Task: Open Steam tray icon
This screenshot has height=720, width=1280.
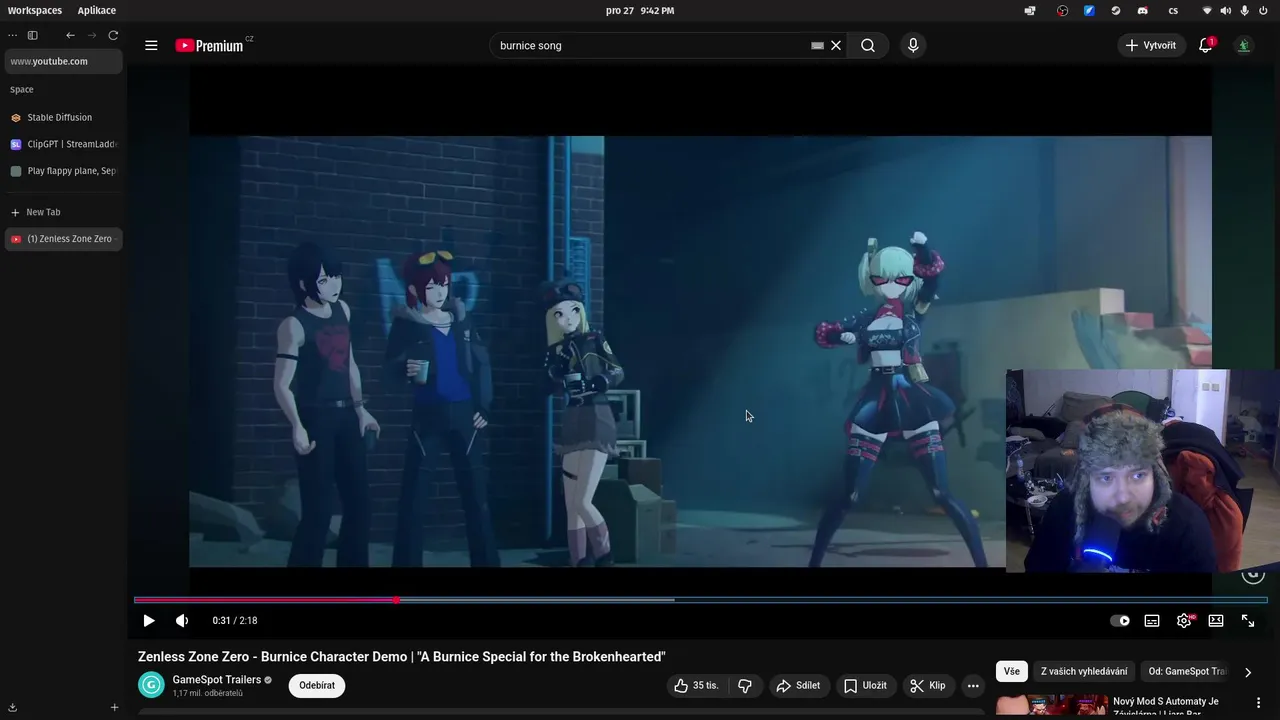Action: (1116, 10)
